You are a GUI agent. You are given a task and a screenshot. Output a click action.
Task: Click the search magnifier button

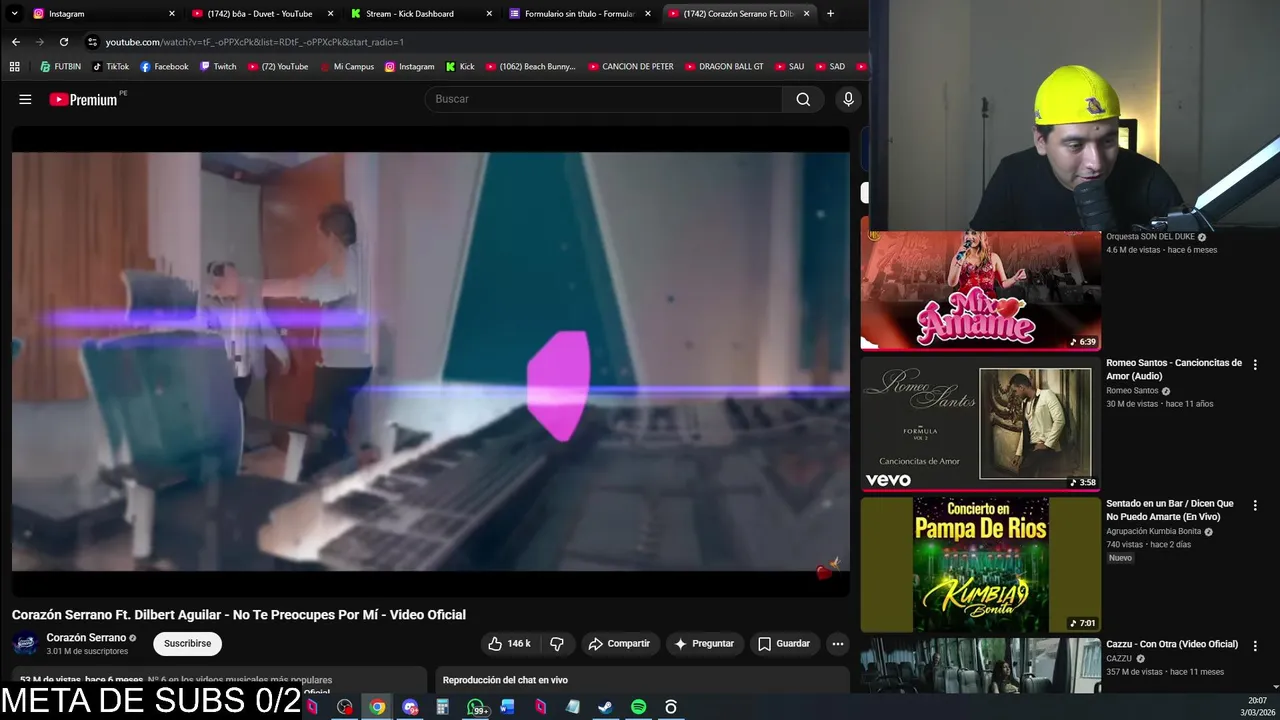tap(803, 99)
